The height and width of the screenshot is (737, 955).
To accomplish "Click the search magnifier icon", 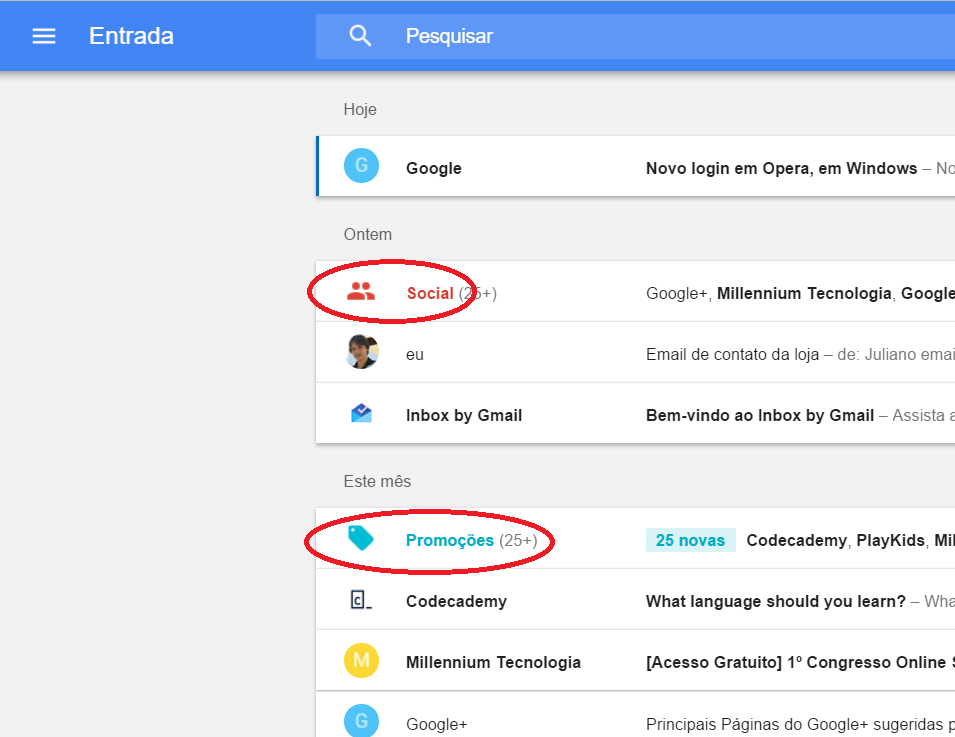I will pos(360,36).
